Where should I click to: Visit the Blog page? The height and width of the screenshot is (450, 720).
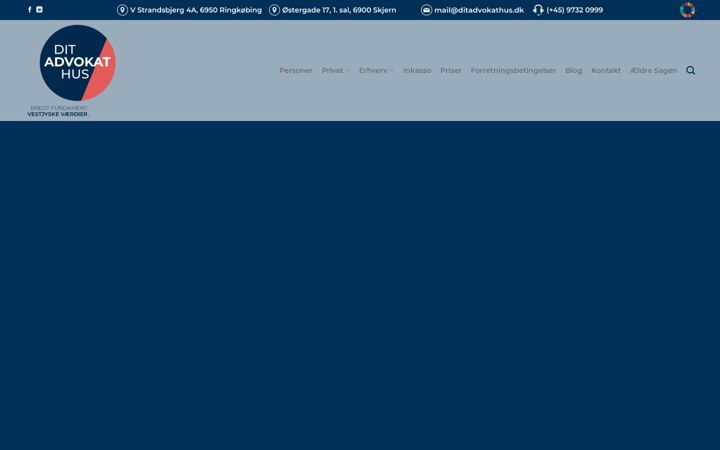[x=574, y=70]
